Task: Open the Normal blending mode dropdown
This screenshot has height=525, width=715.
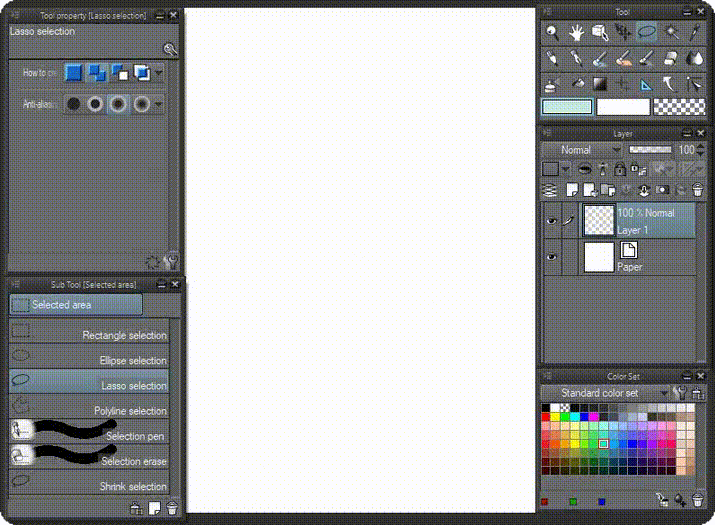Action: point(582,150)
